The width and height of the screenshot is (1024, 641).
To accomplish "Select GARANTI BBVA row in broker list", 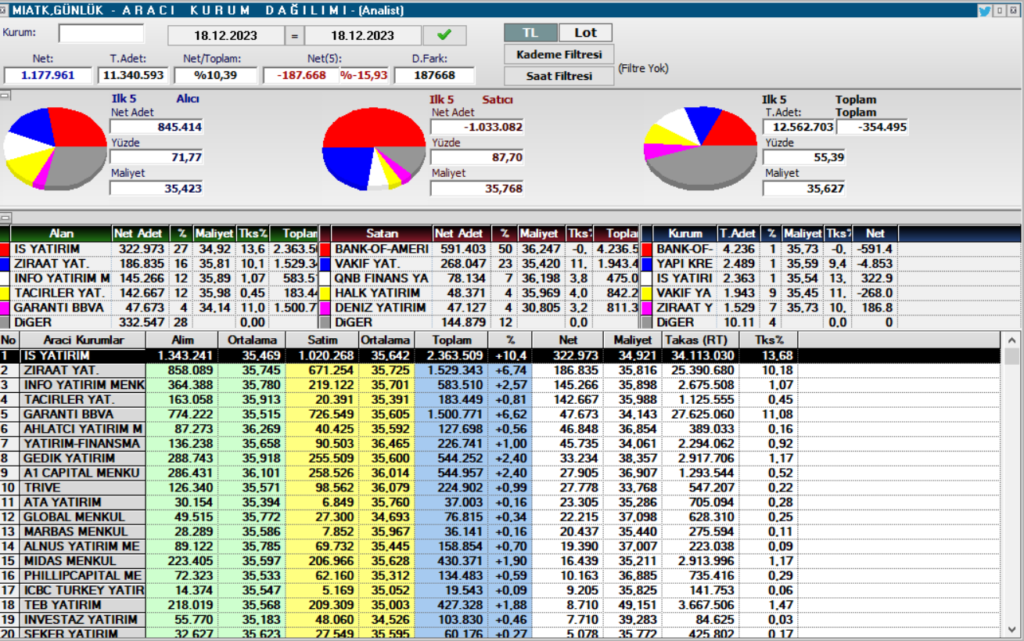I will (500, 414).
